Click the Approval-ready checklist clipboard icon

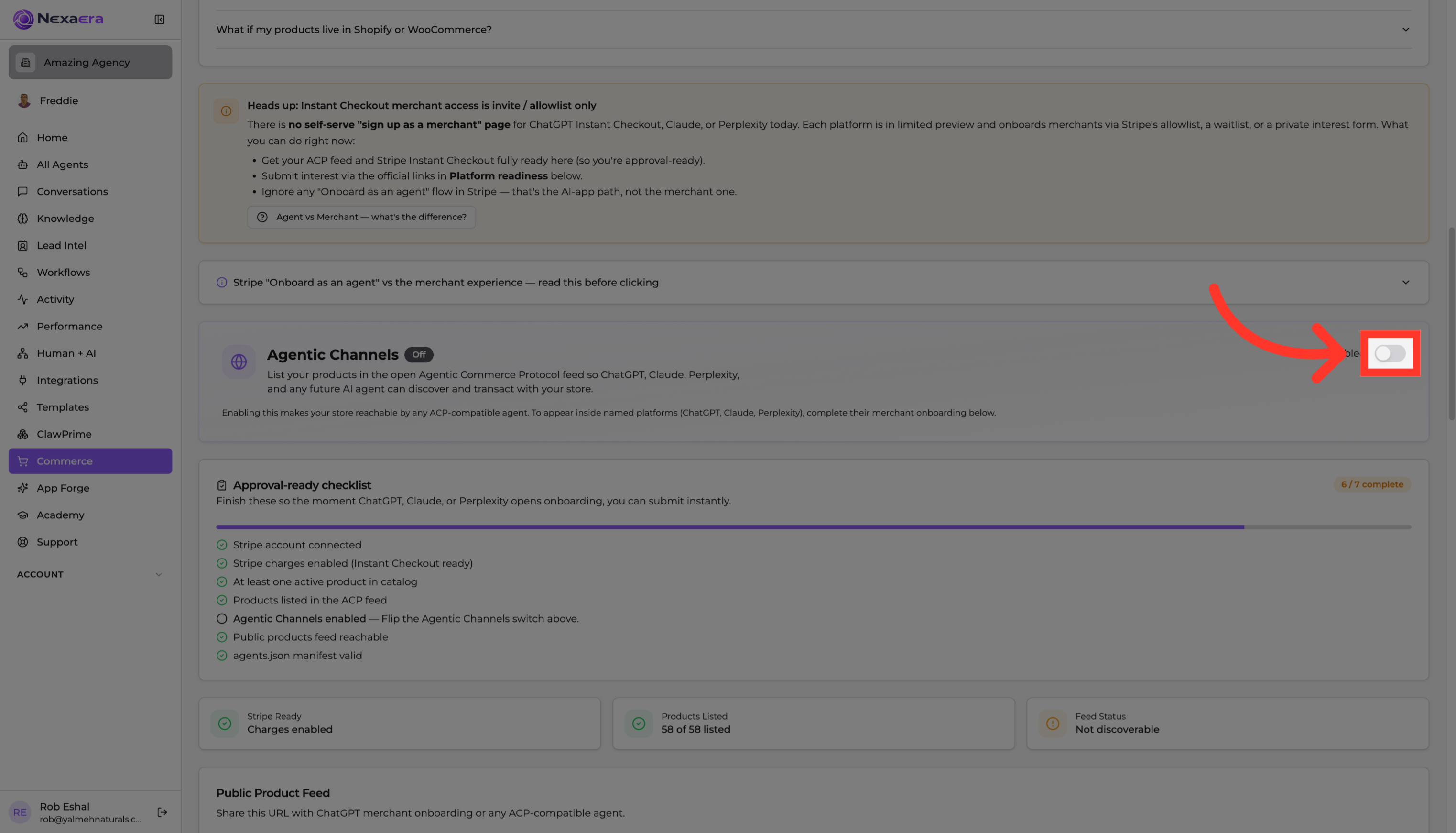(x=222, y=485)
